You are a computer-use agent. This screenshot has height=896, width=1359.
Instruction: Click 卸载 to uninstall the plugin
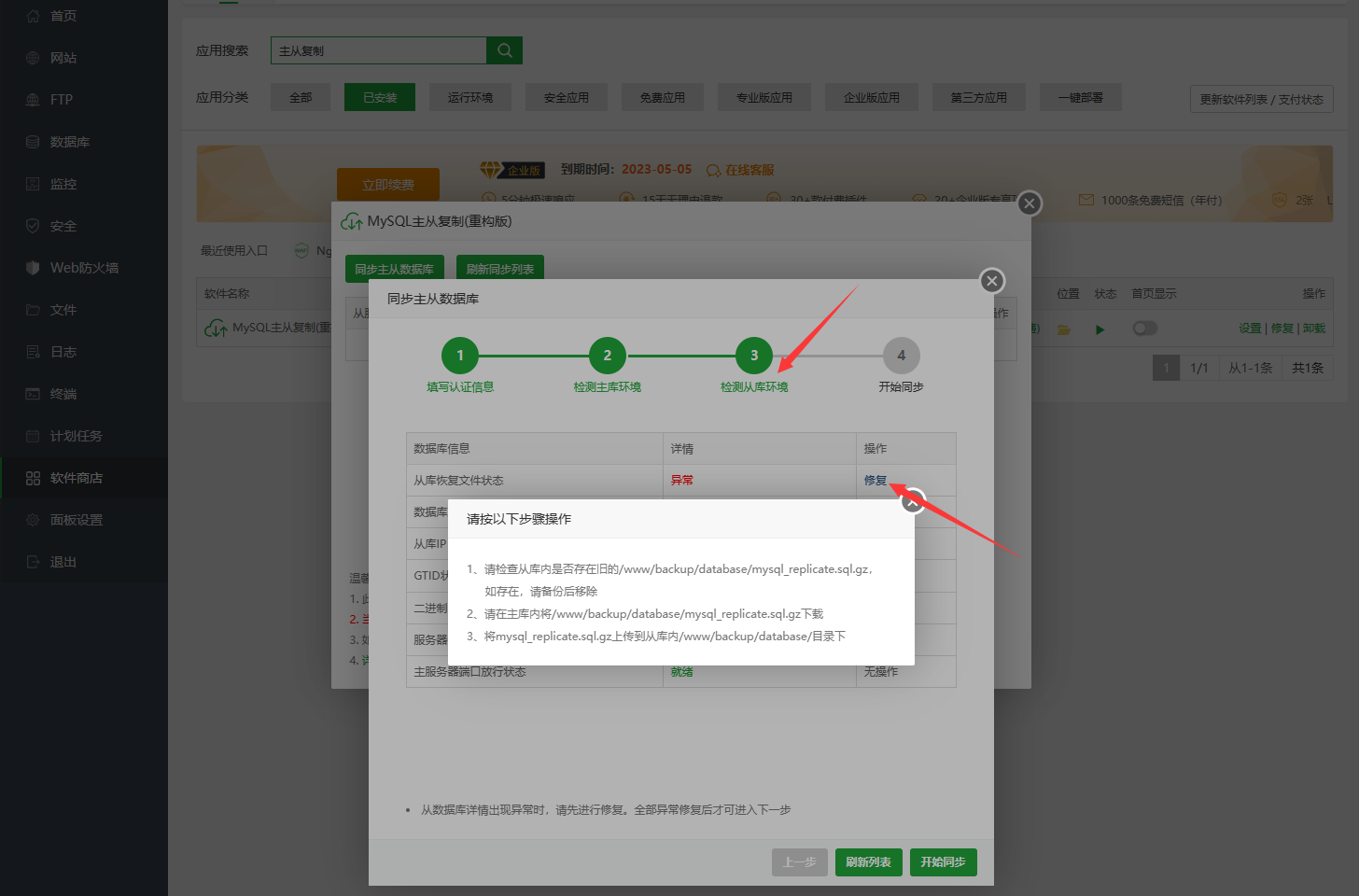[1314, 329]
